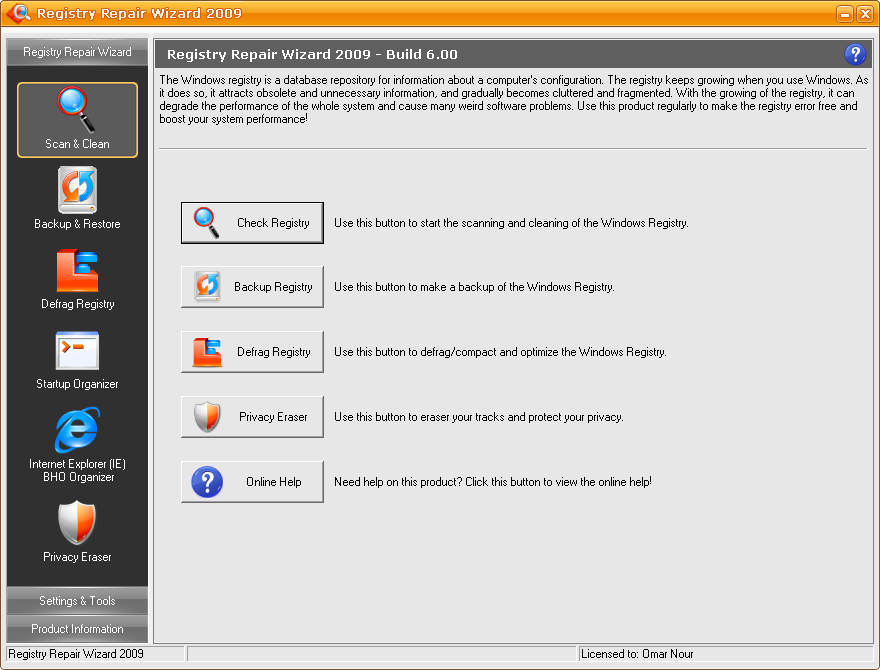
Task: Click description 'Use this button to make a backup'
Action: (474, 287)
